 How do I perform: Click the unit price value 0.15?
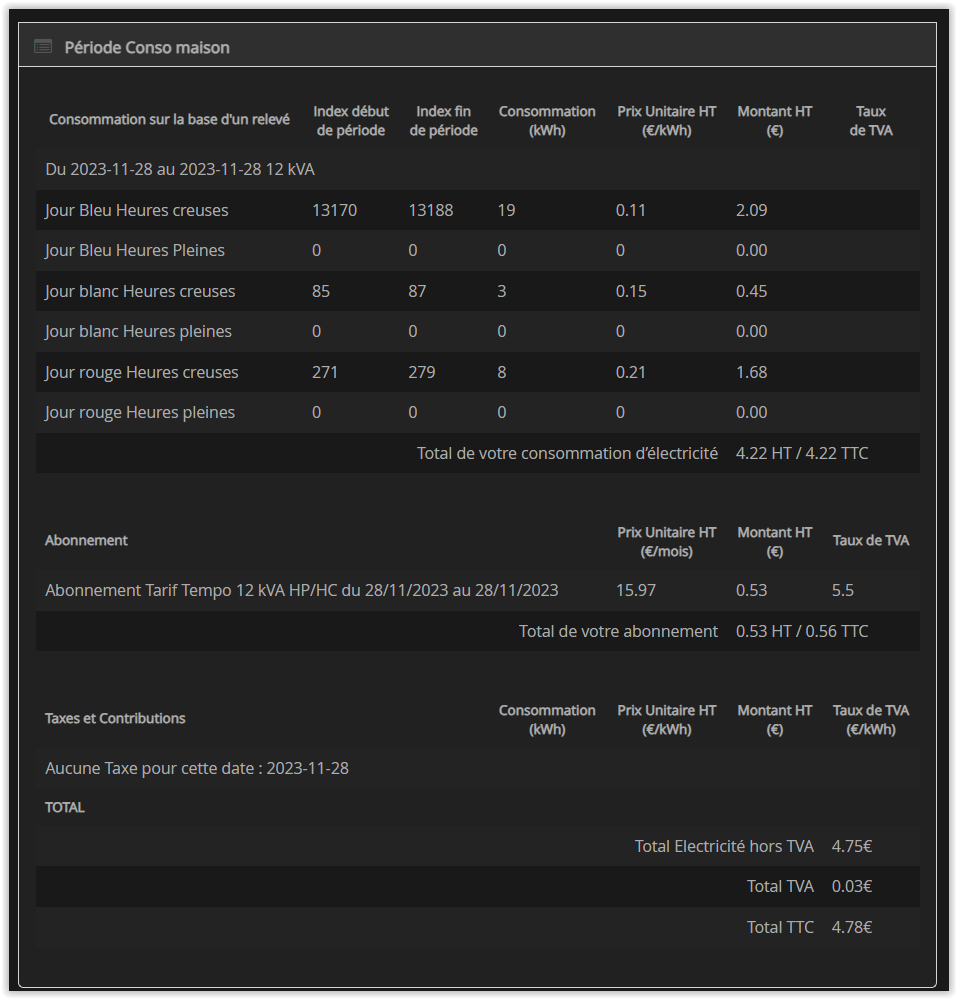[631, 291]
